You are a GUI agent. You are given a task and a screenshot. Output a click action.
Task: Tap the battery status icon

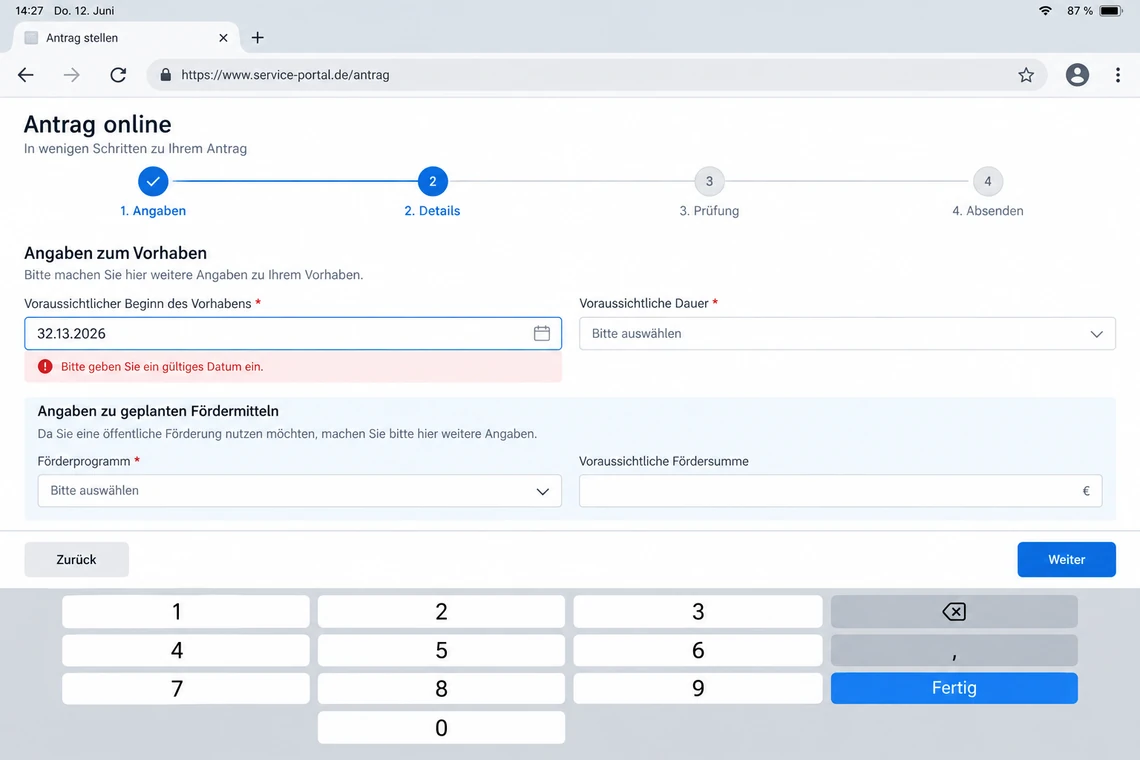1111,11
